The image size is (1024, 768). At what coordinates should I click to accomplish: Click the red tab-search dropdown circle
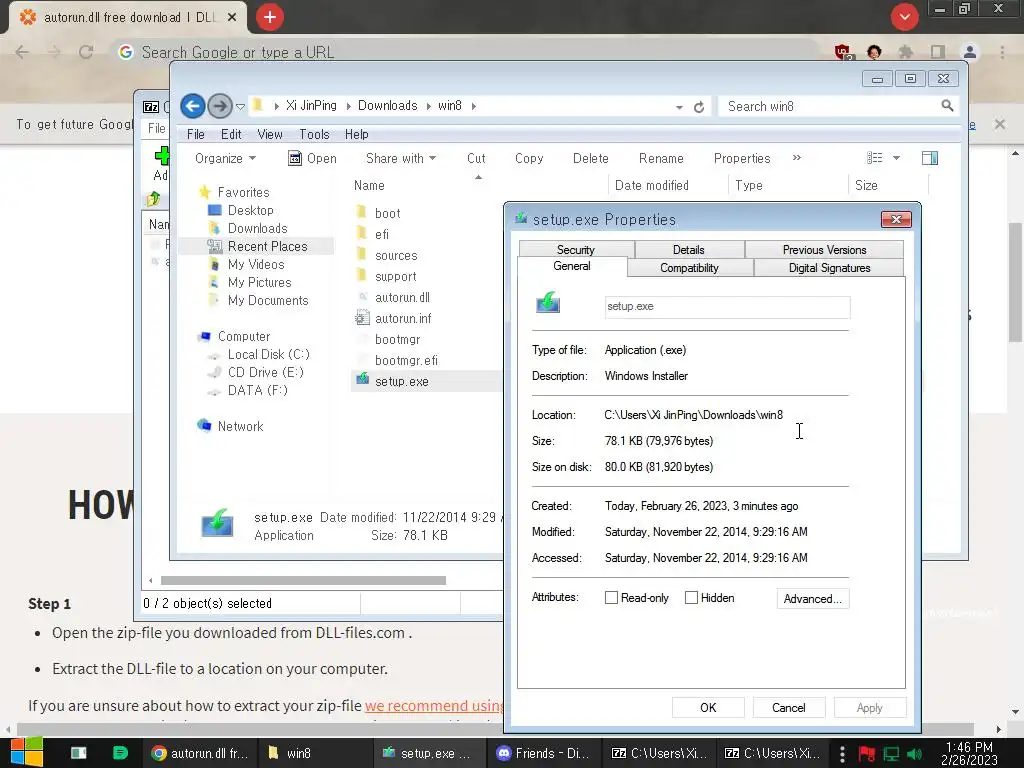tap(904, 17)
